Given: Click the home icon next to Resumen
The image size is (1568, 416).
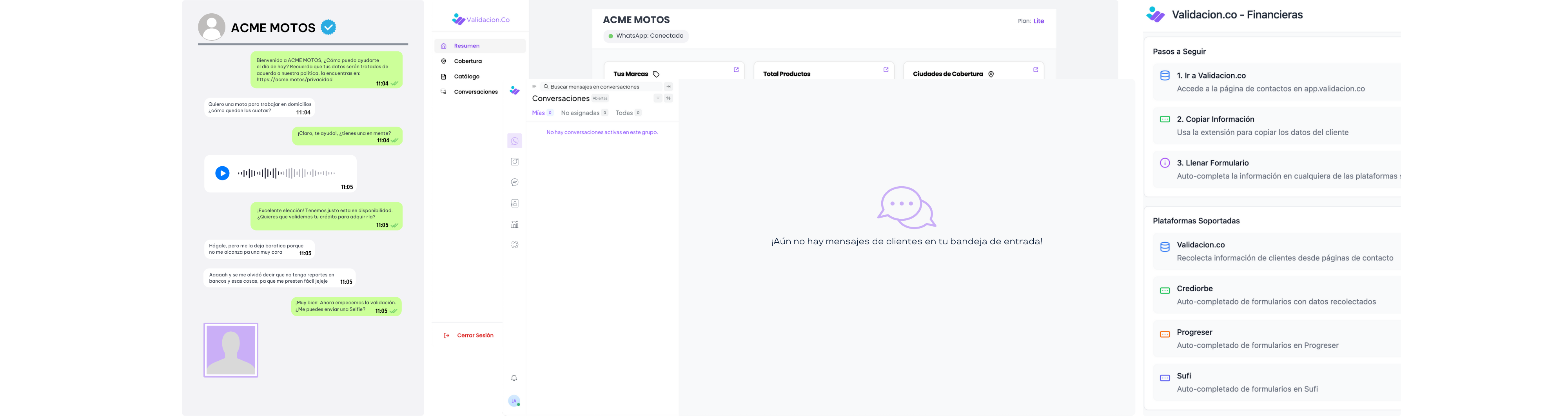Looking at the screenshot, I should point(443,46).
